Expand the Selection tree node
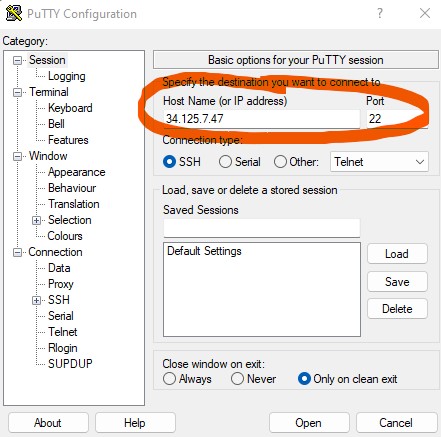The width and height of the screenshot is (441, 437). tap(36, 220)
